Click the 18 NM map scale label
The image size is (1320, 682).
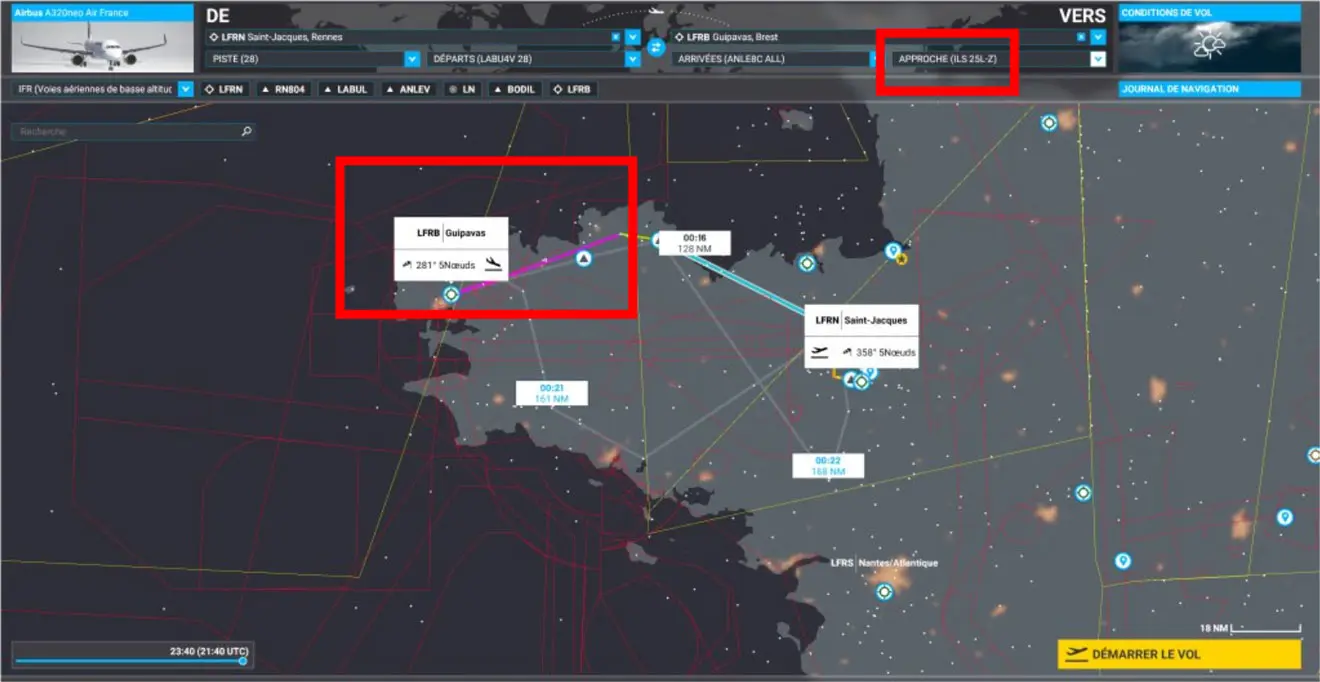[x=1214, y=628]
